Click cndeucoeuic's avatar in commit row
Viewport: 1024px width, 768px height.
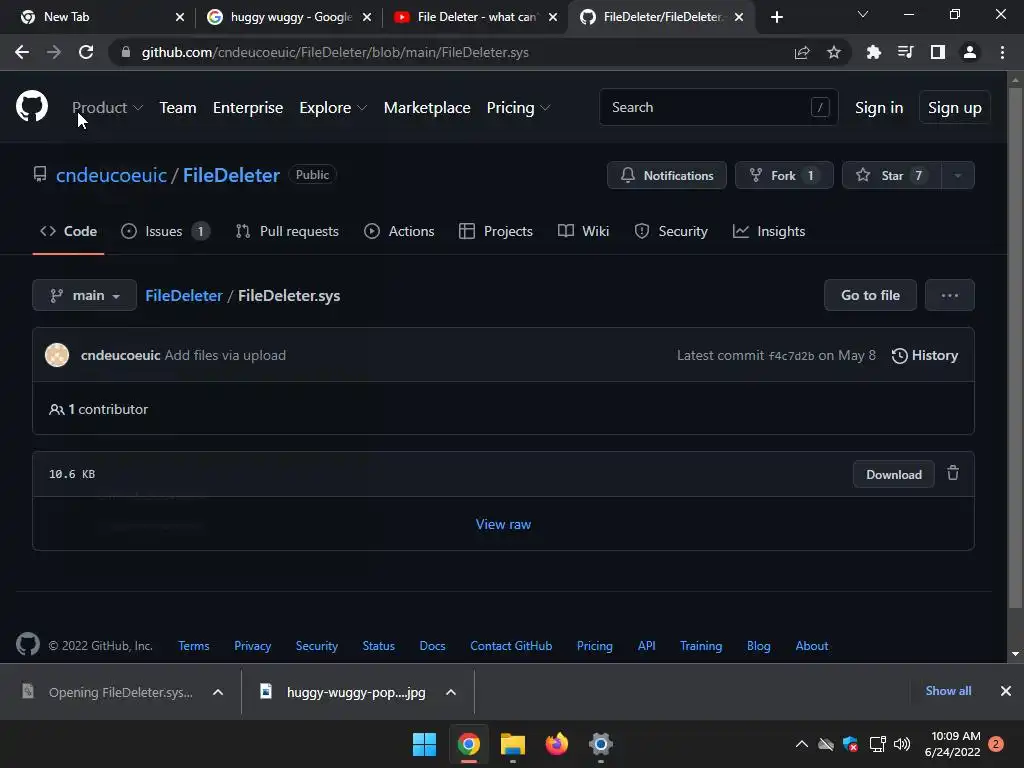click(57, 355)
